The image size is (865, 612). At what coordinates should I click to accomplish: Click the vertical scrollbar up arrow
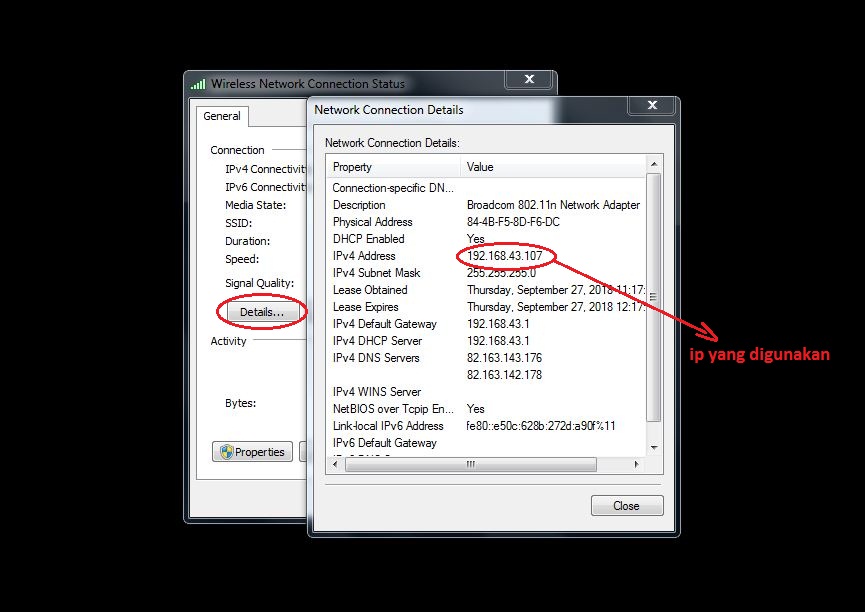(654, 164)
